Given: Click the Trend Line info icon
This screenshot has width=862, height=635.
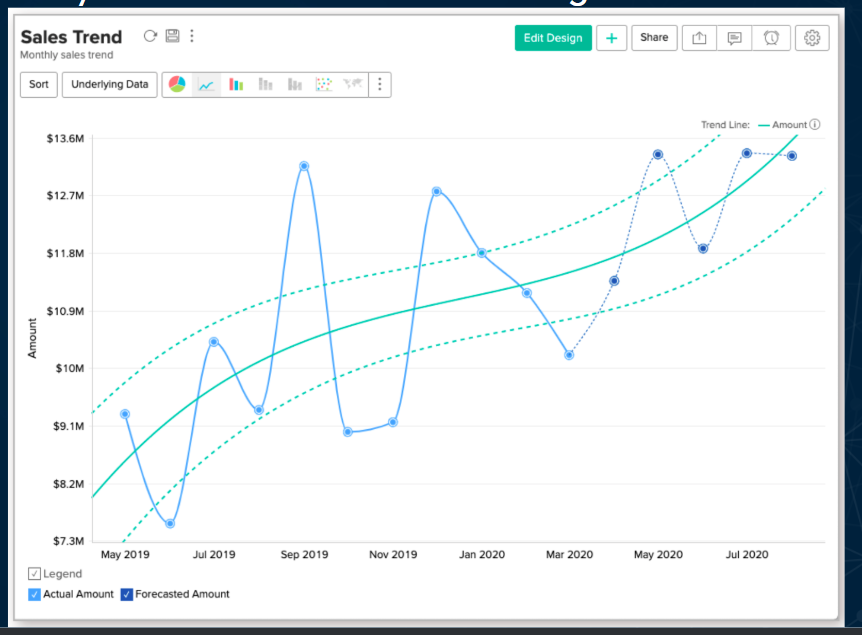Looking at the screenshot, I should [x=815, y=124].
